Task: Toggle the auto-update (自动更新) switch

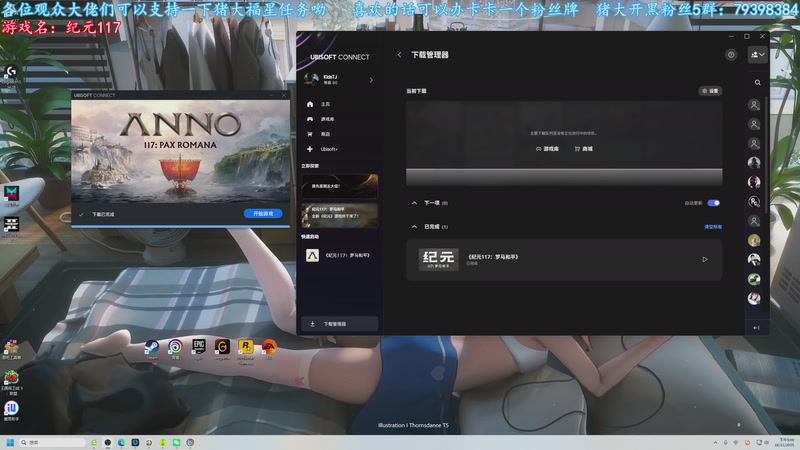Action: click(x=714, y=203)
